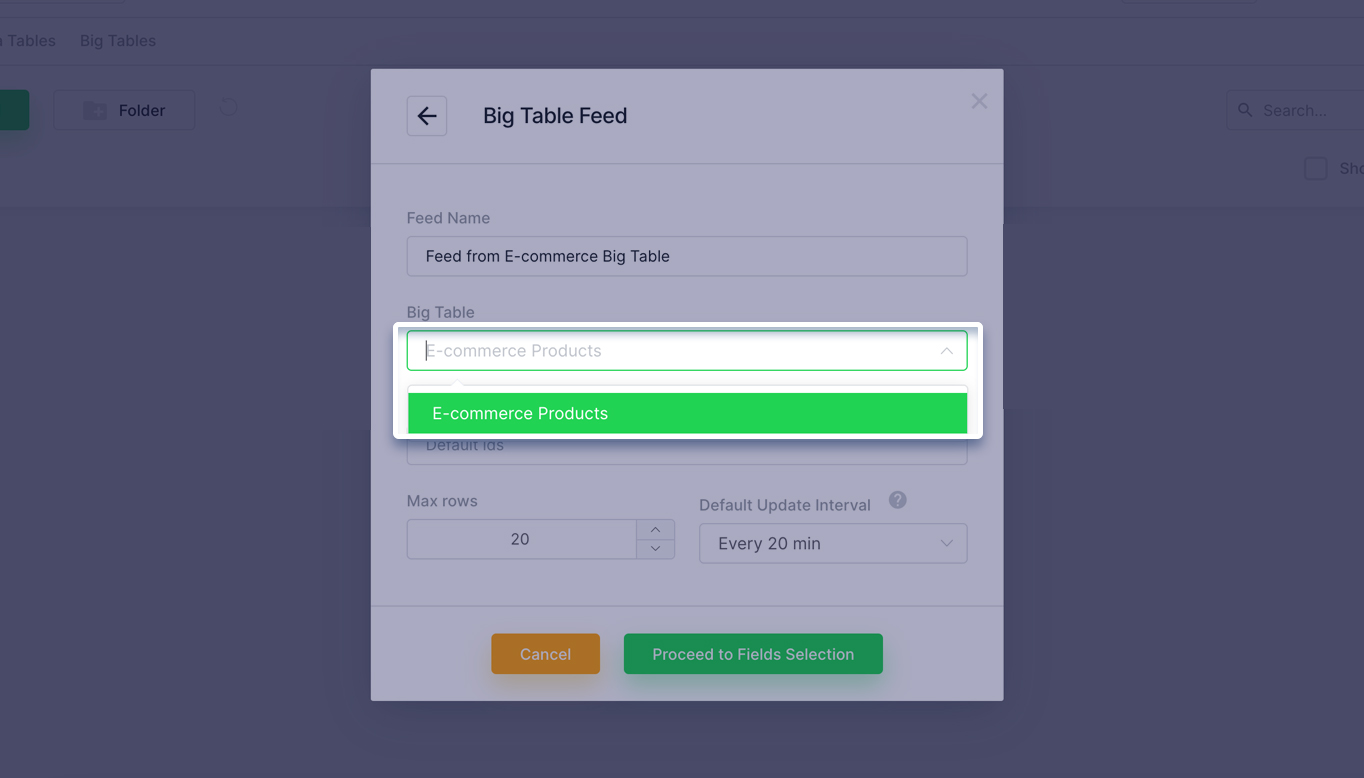This screenshot has width=1364, height=778.
Task: Click the search magnifier icon
Action: [x=1245, y=110]
